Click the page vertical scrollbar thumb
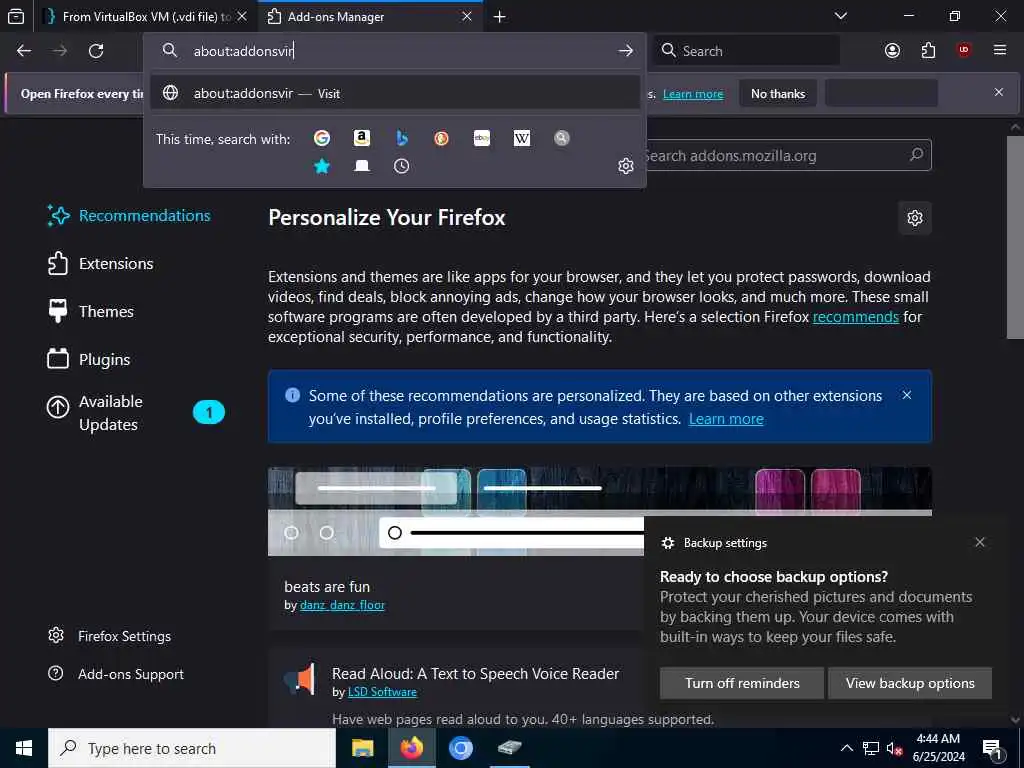The height and width of the screenshot is (768, 1024). coord(1015,236)
